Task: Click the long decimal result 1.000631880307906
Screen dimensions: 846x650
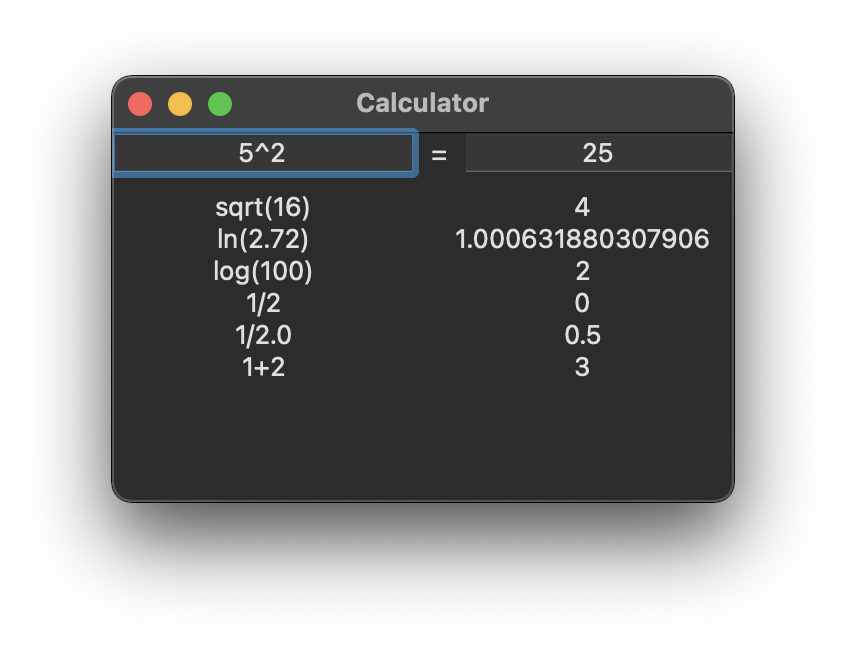Action: coord(582,239)
